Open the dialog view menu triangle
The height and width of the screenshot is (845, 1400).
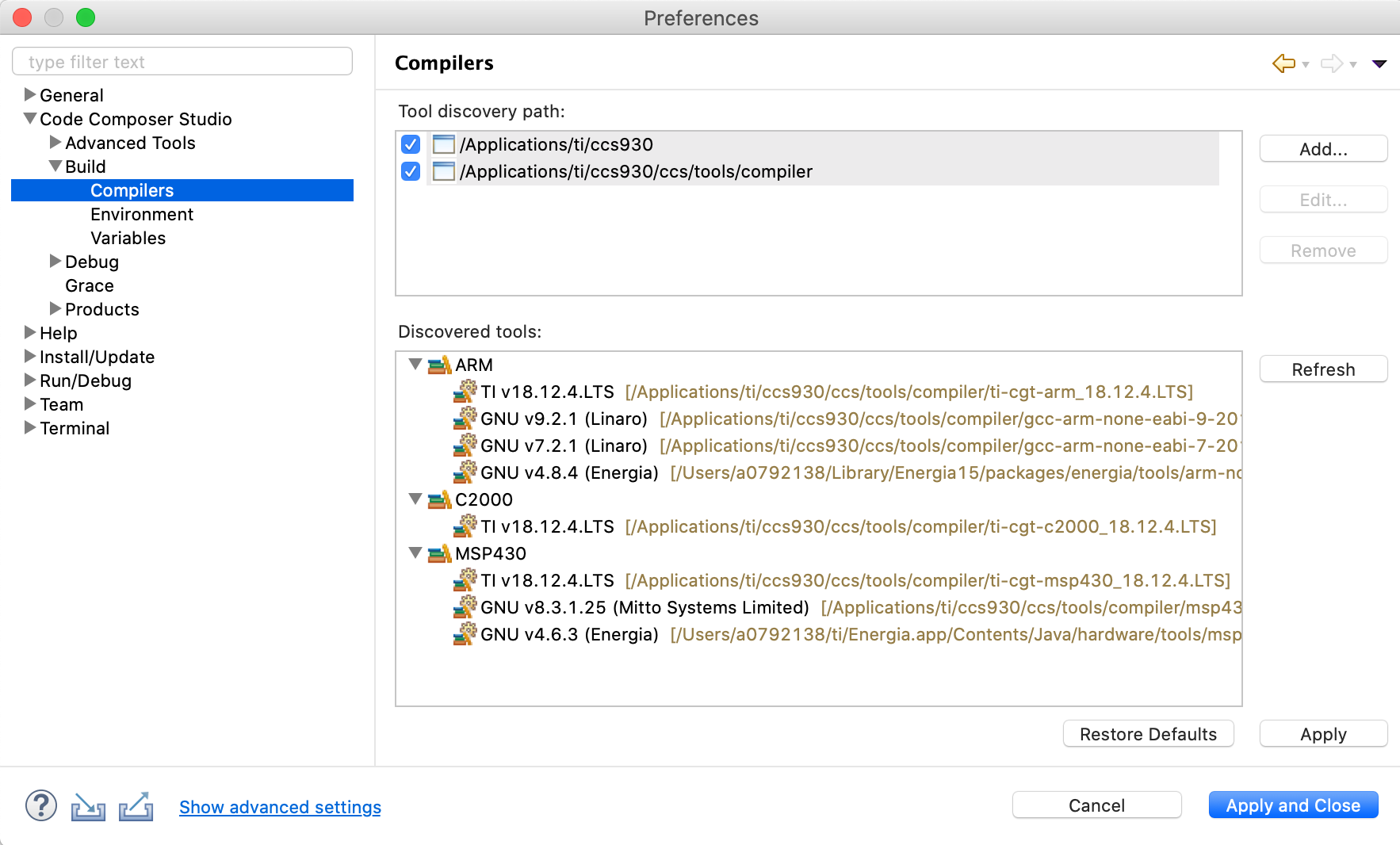(1379, 64)
